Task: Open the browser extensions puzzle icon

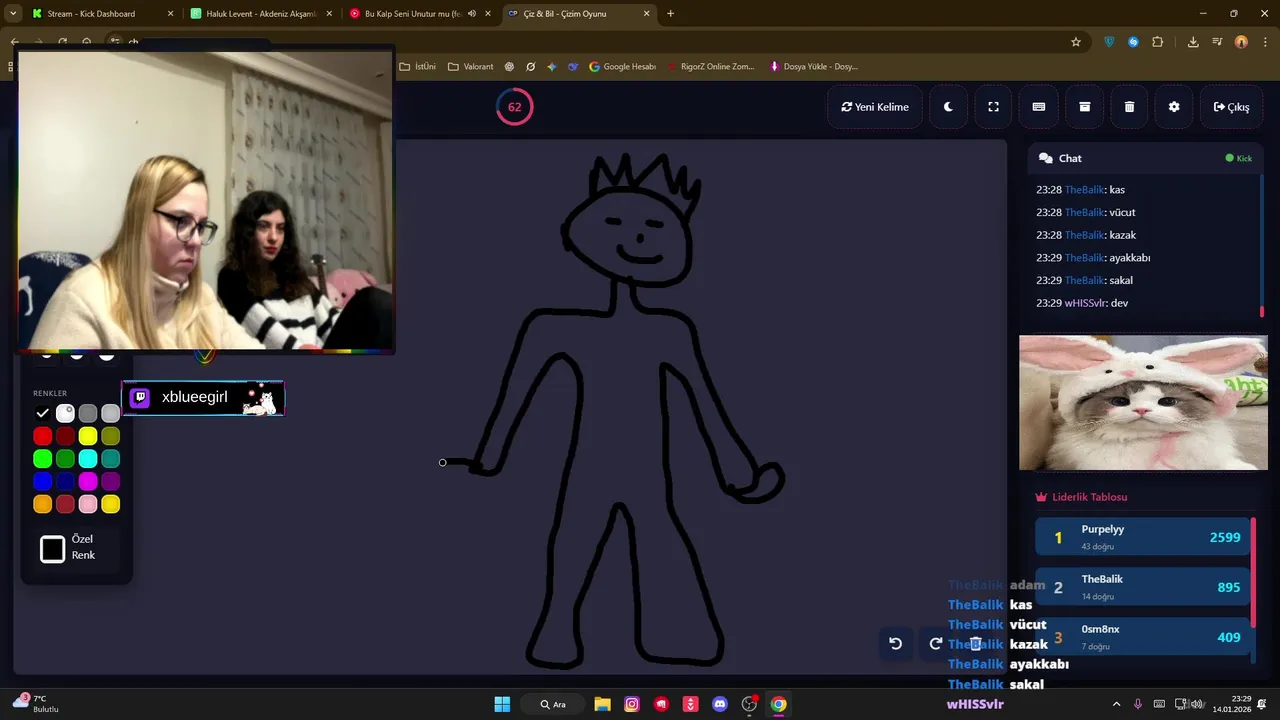Action: pos(1158,42)
